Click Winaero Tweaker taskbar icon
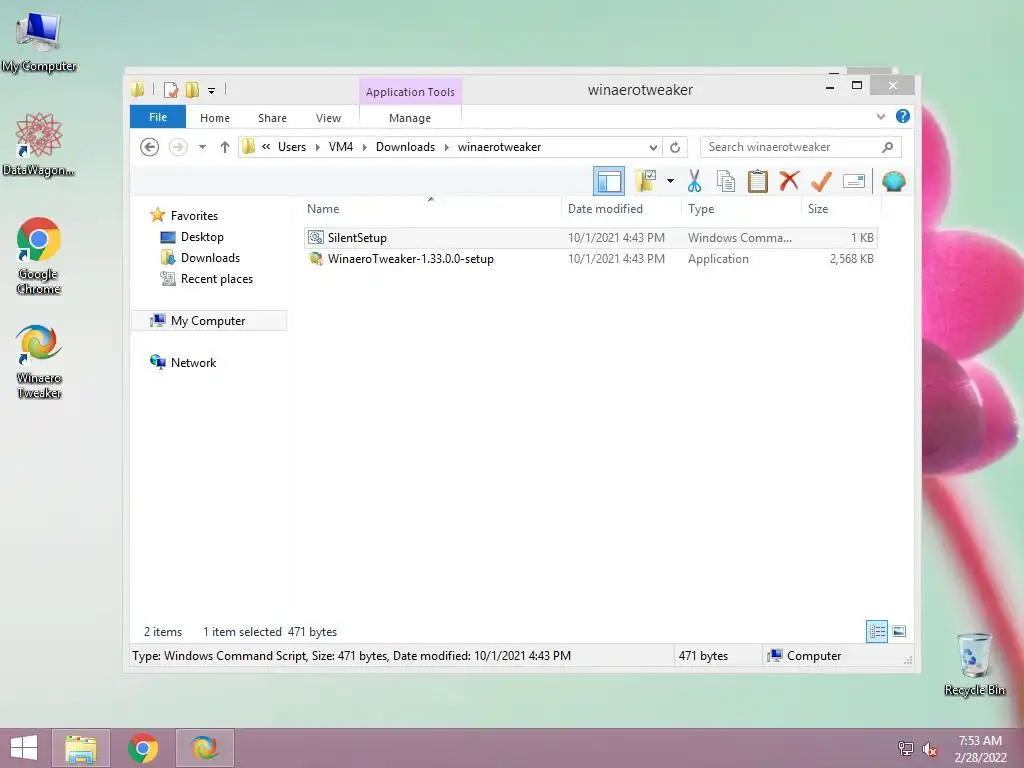Screen dimensions: 1024x768 click(x=204, y=748)
